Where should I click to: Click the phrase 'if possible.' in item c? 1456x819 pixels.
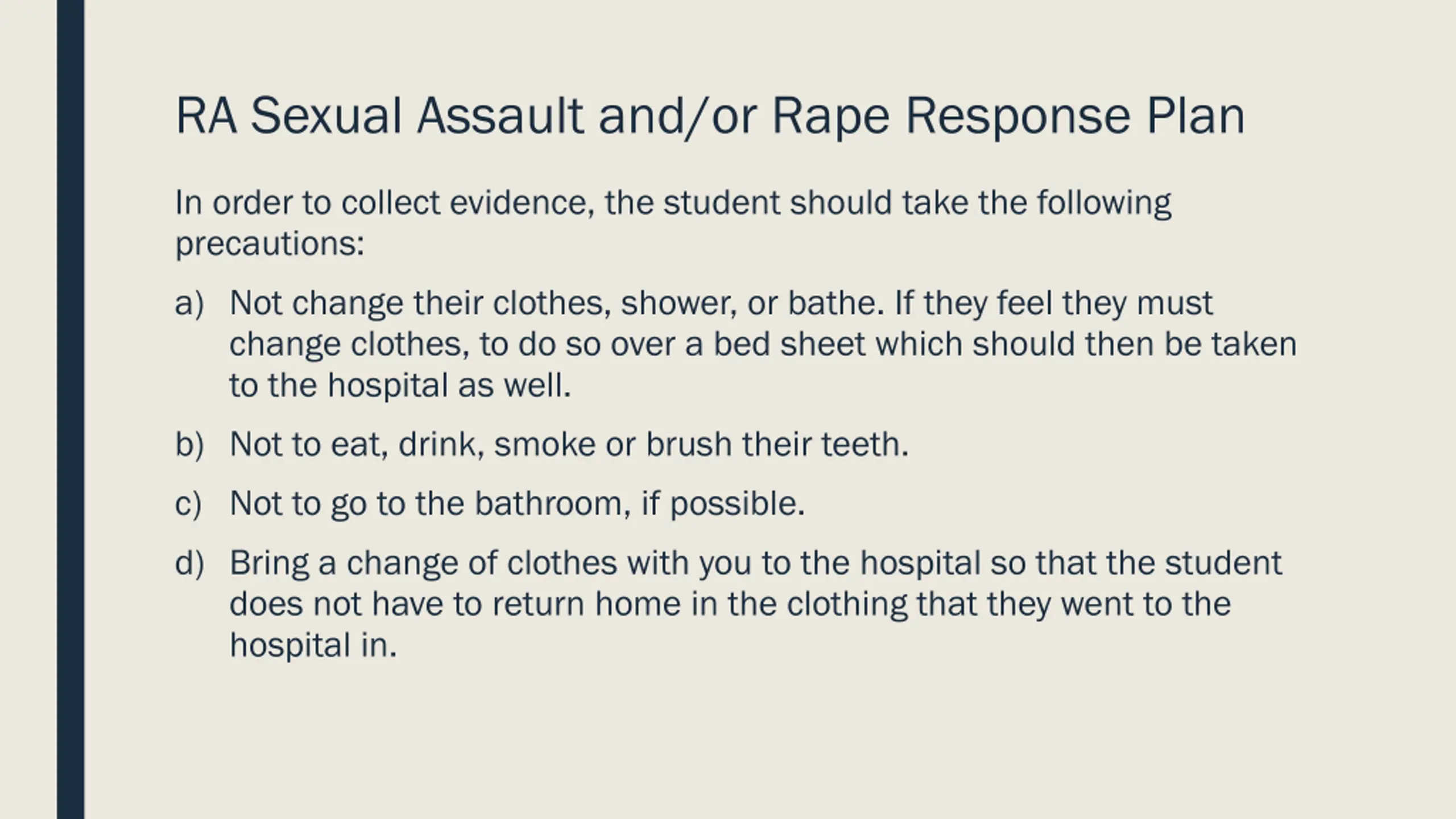[x=723, y=504]
